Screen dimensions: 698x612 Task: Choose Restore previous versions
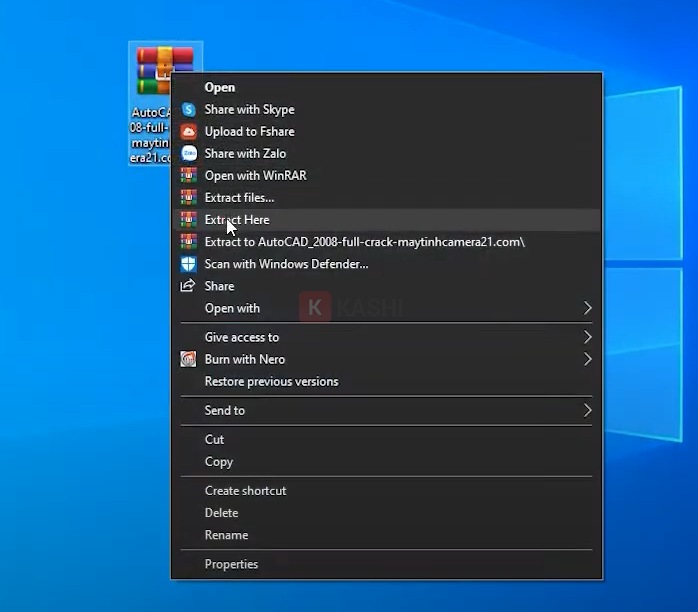tap(386, 381)
